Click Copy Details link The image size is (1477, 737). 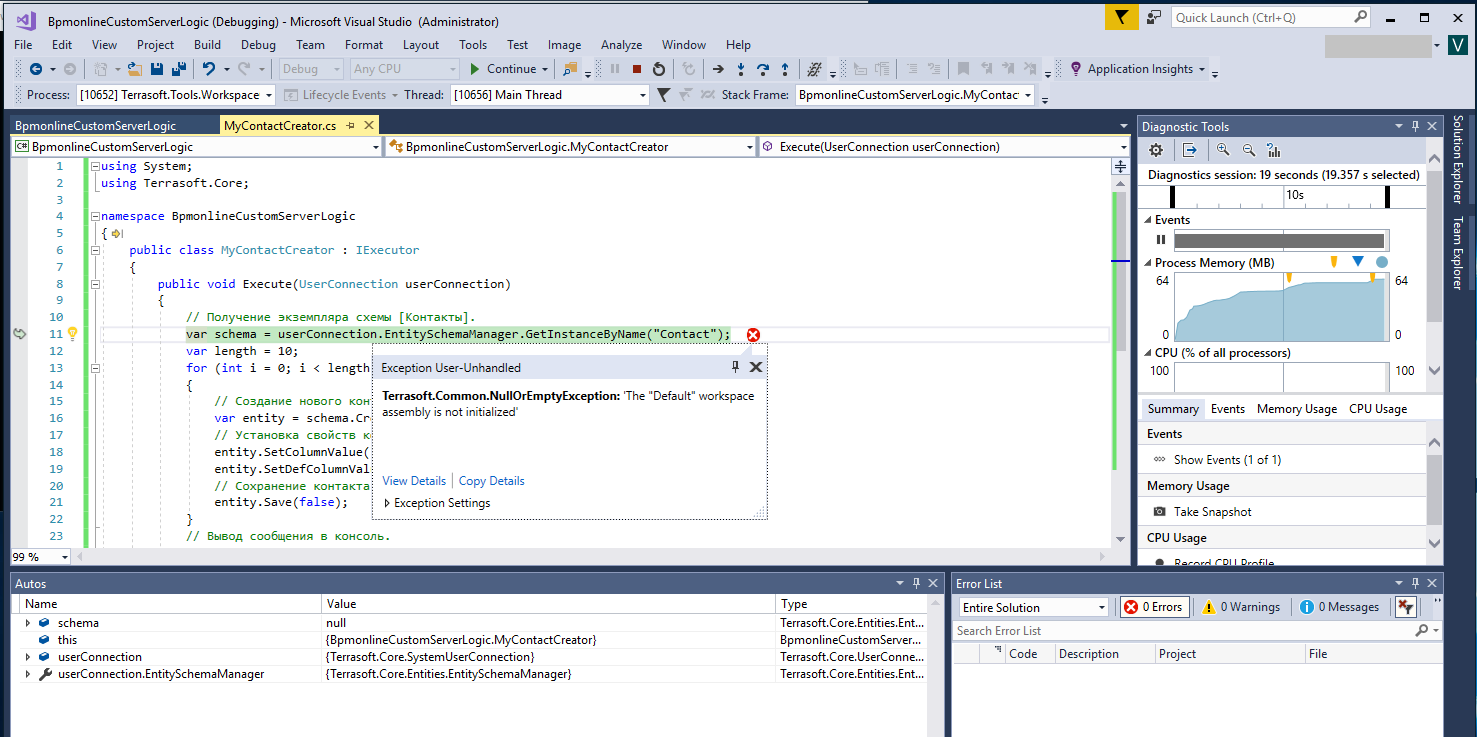click(x=491, y=481)
